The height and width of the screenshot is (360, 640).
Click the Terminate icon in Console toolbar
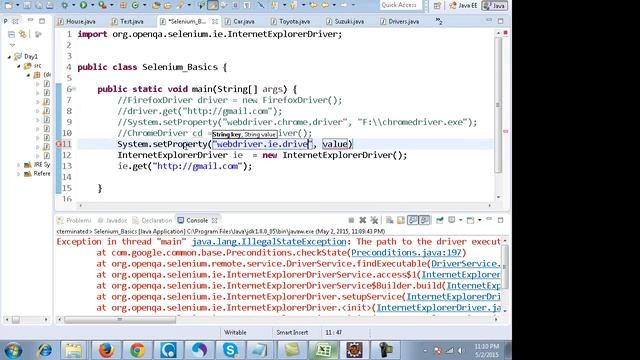point(351,220)
